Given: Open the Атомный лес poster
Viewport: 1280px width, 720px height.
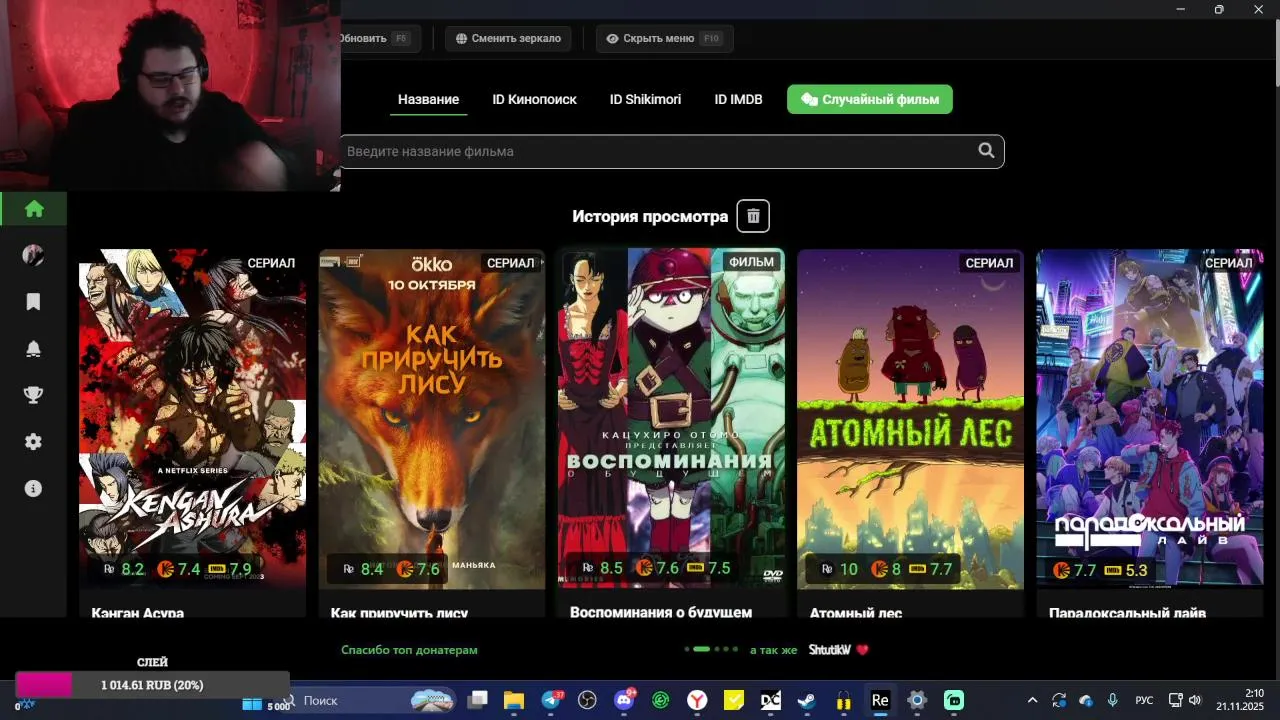Looking at the screenshot, I should [910, 419].
